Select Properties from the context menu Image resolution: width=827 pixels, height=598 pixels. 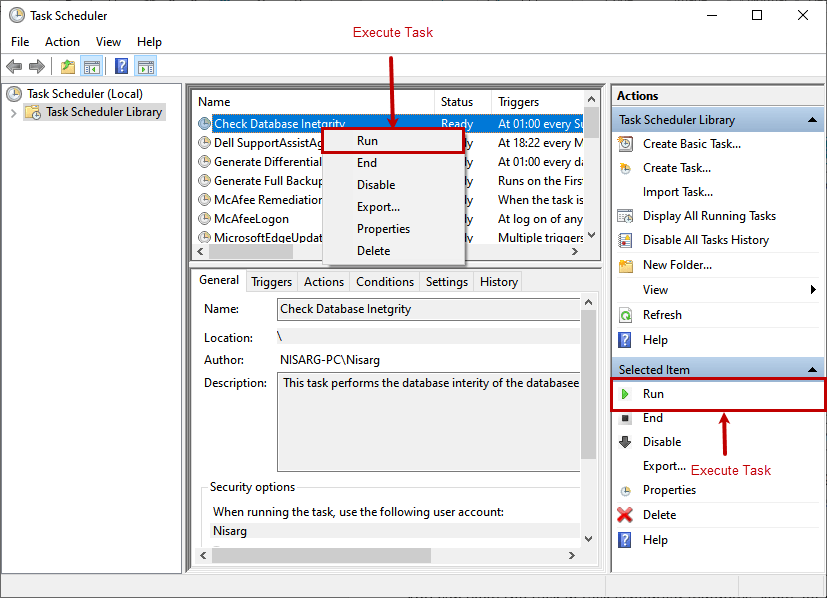pyautogui.click(x=383, y=228)
